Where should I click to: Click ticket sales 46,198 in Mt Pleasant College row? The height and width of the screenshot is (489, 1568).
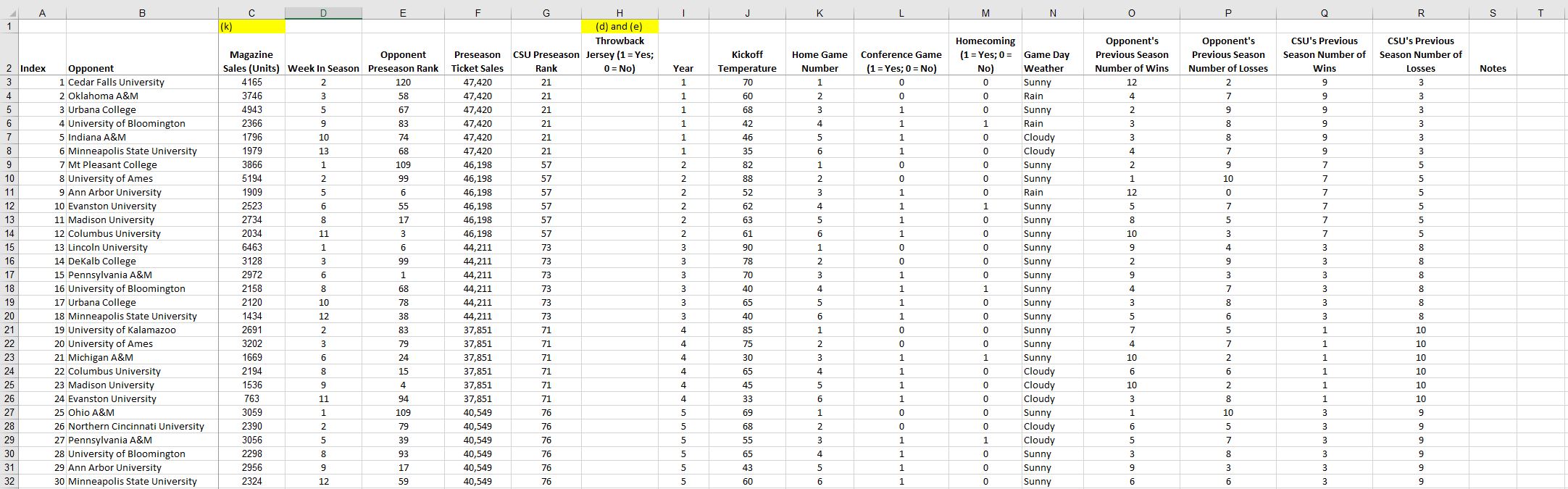pyautogui.click(x=478, y=164)
